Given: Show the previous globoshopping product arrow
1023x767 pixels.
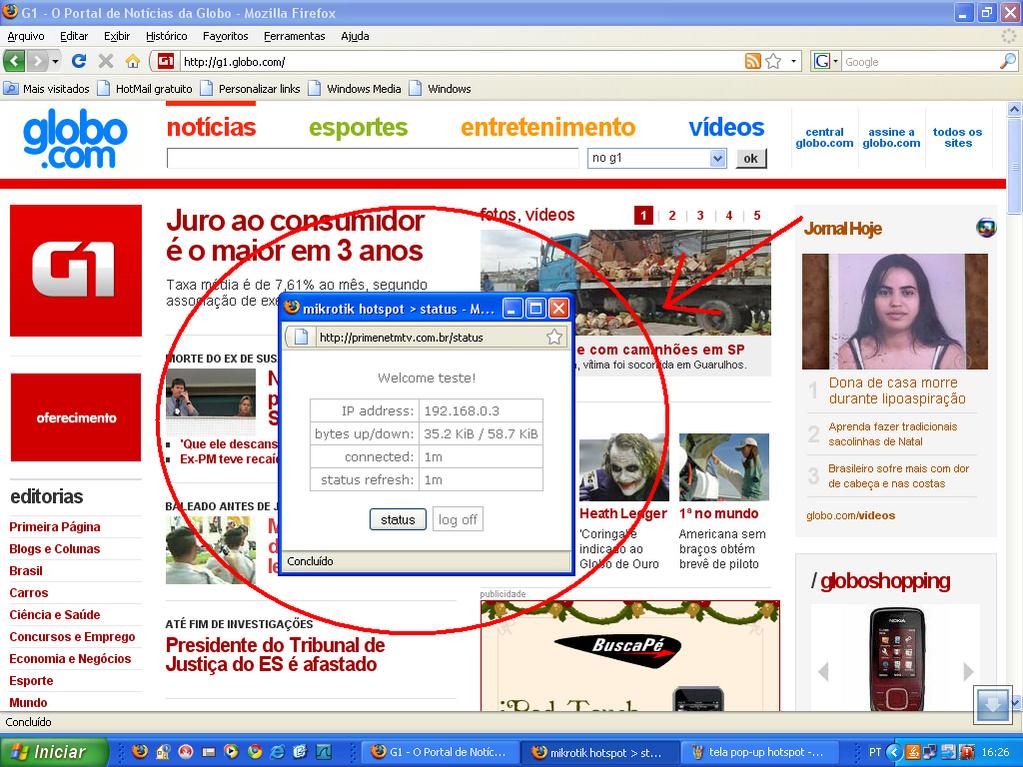Looking at the screenshot, I should [x=823, y=672].
